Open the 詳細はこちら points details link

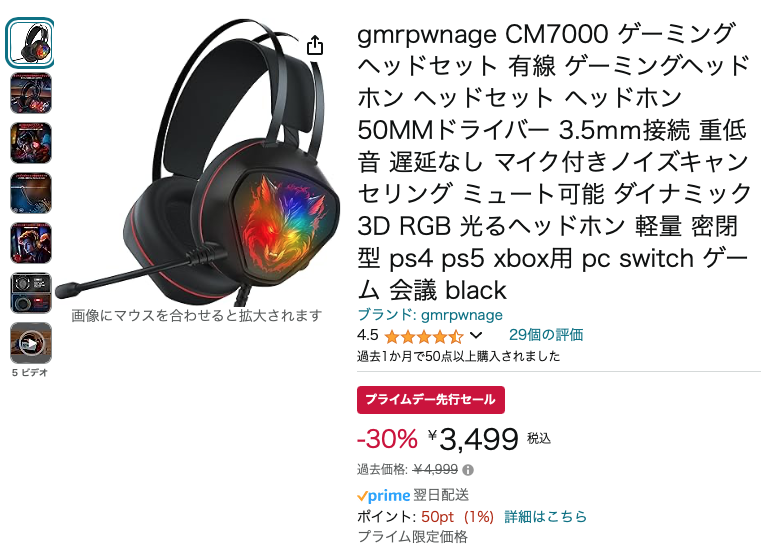tap(546, 517)
